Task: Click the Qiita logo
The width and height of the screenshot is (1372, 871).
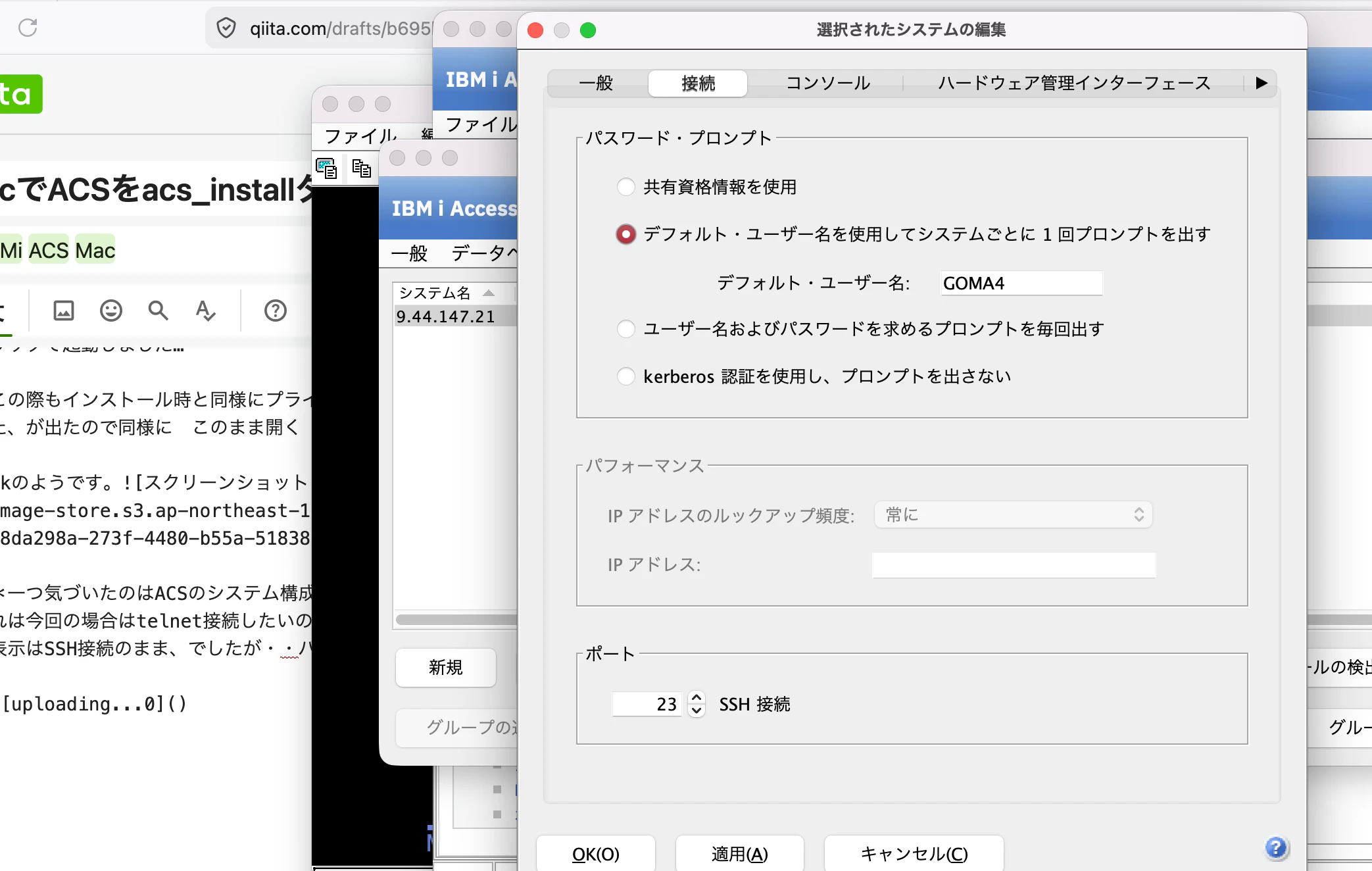Action: click(x=21, y=94)
